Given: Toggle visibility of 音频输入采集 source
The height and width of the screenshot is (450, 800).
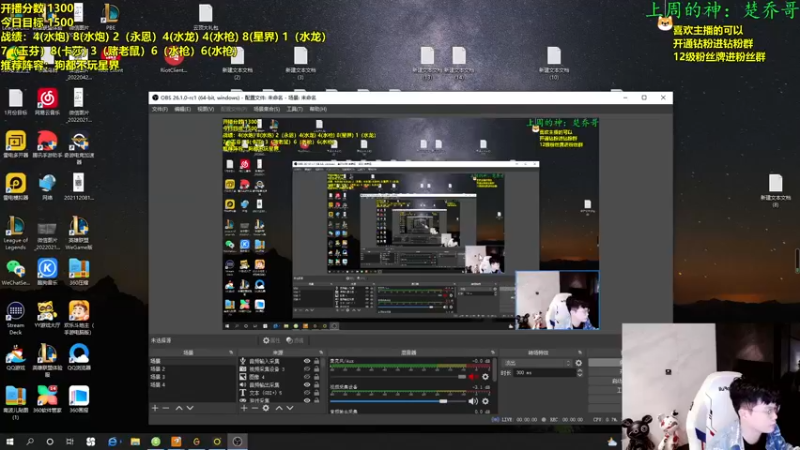Looking at the screenshot, I should point(307,361).
